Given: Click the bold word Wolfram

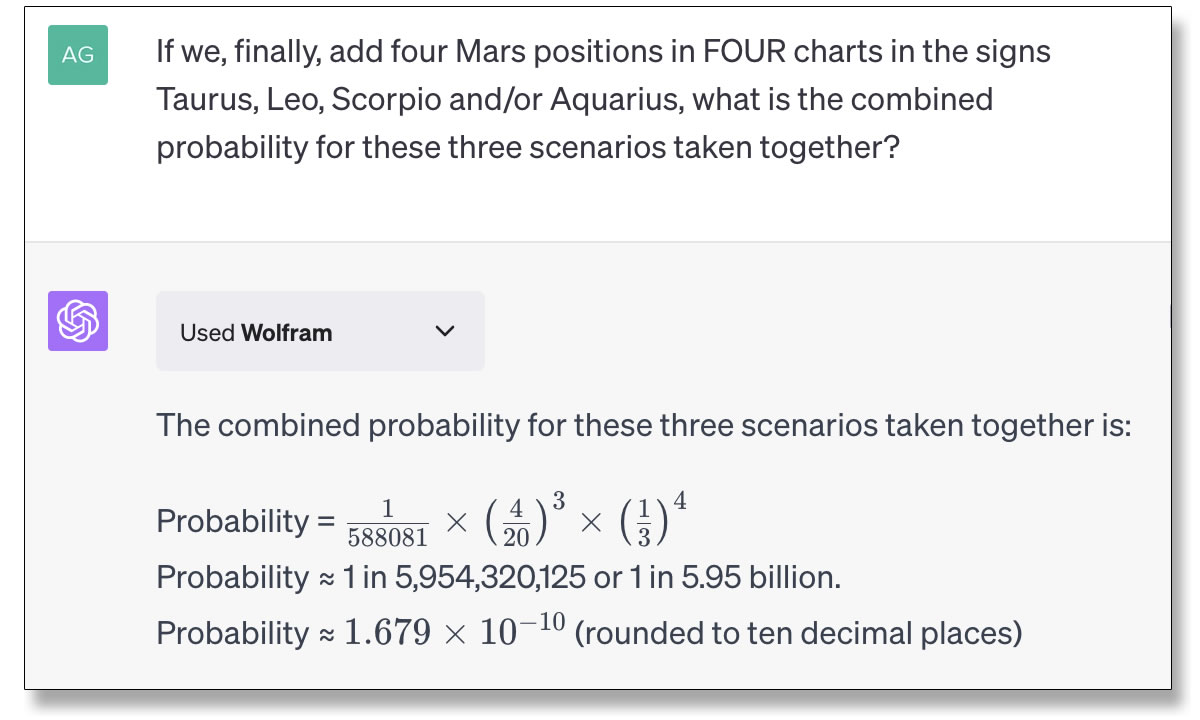Looking at the screenshot, I should tap(287, 333).
